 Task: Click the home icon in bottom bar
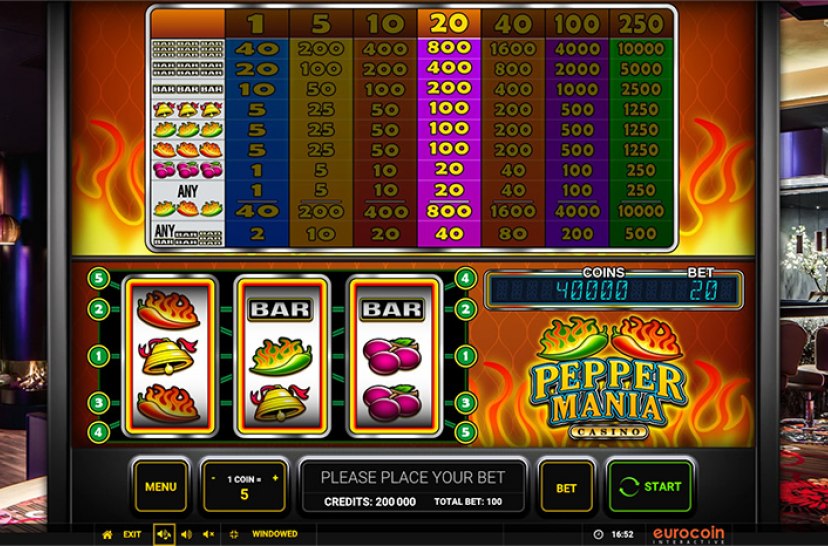click(107, 534)
